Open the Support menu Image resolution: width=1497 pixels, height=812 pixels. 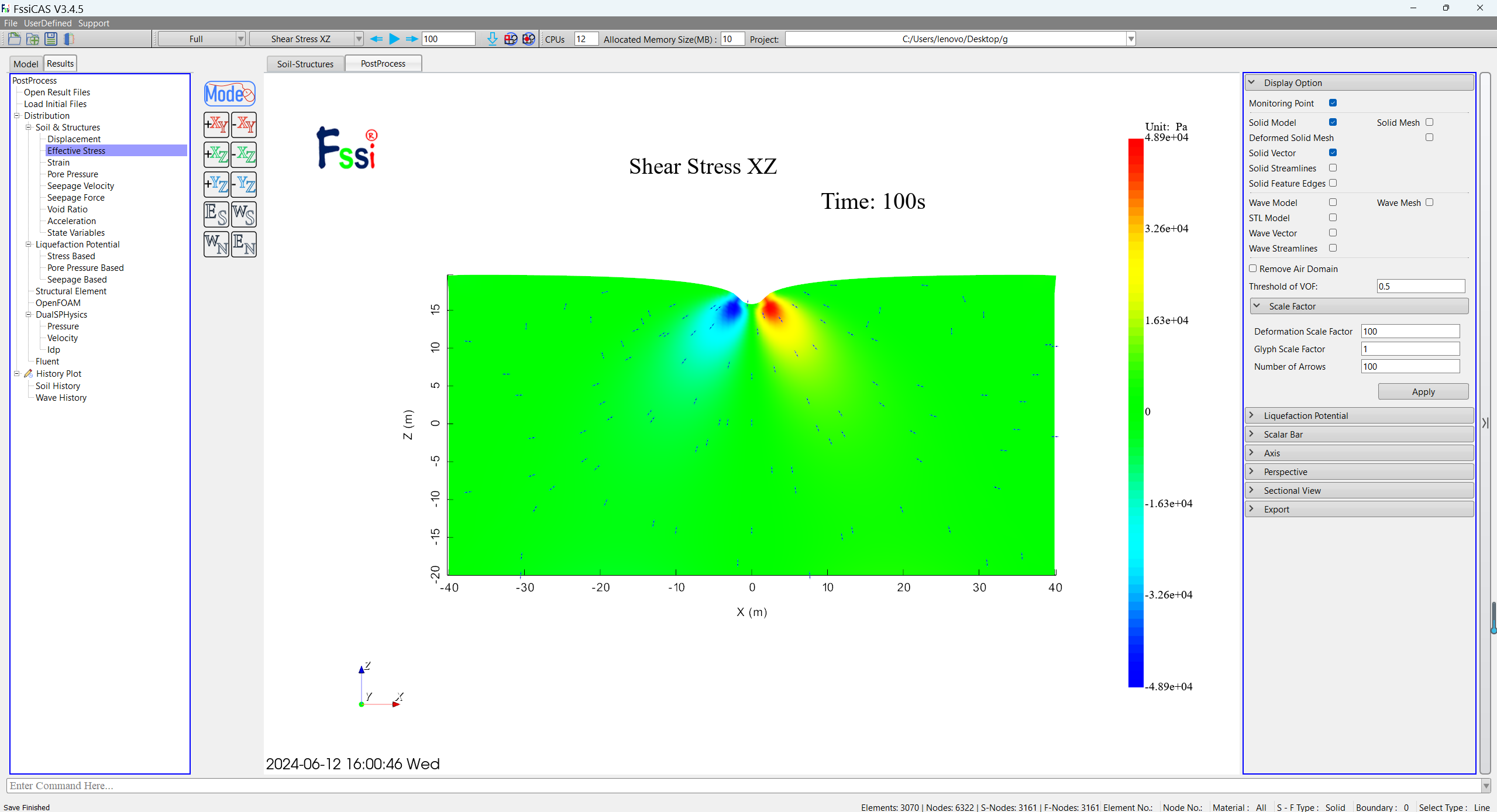pyautogui.click(x=94, y=23)
